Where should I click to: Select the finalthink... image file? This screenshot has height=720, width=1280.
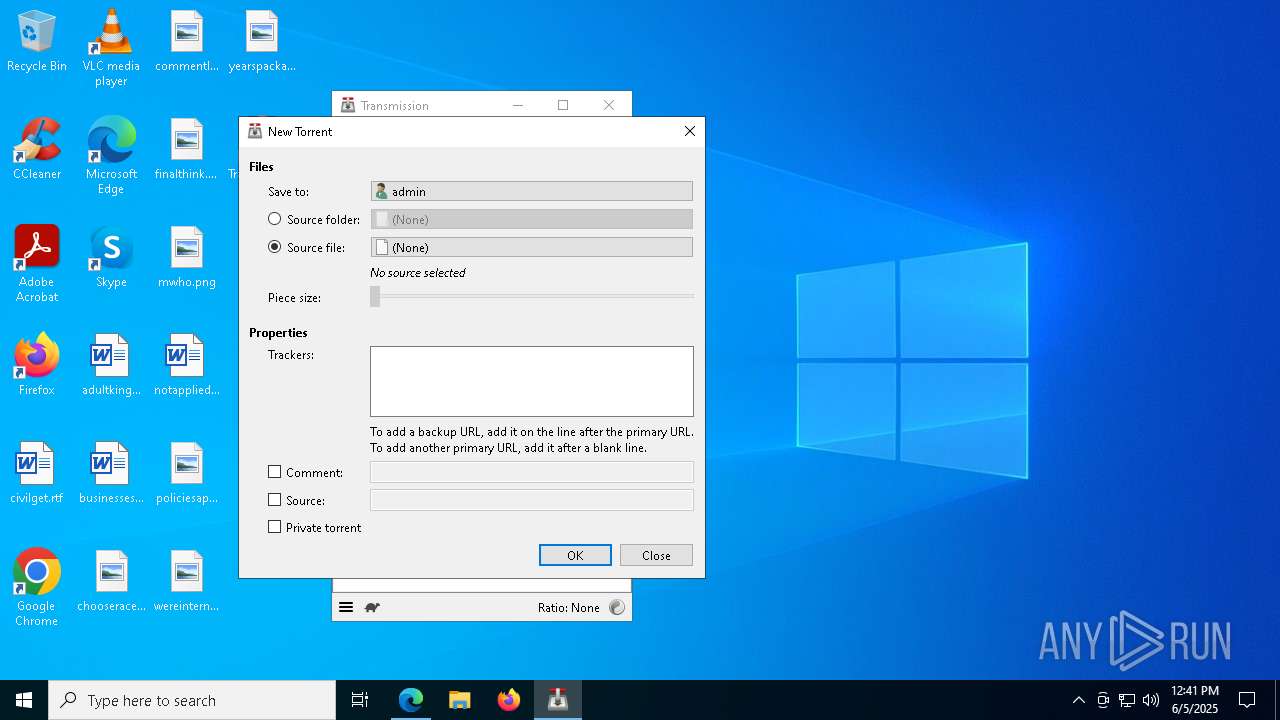(187, 150)
